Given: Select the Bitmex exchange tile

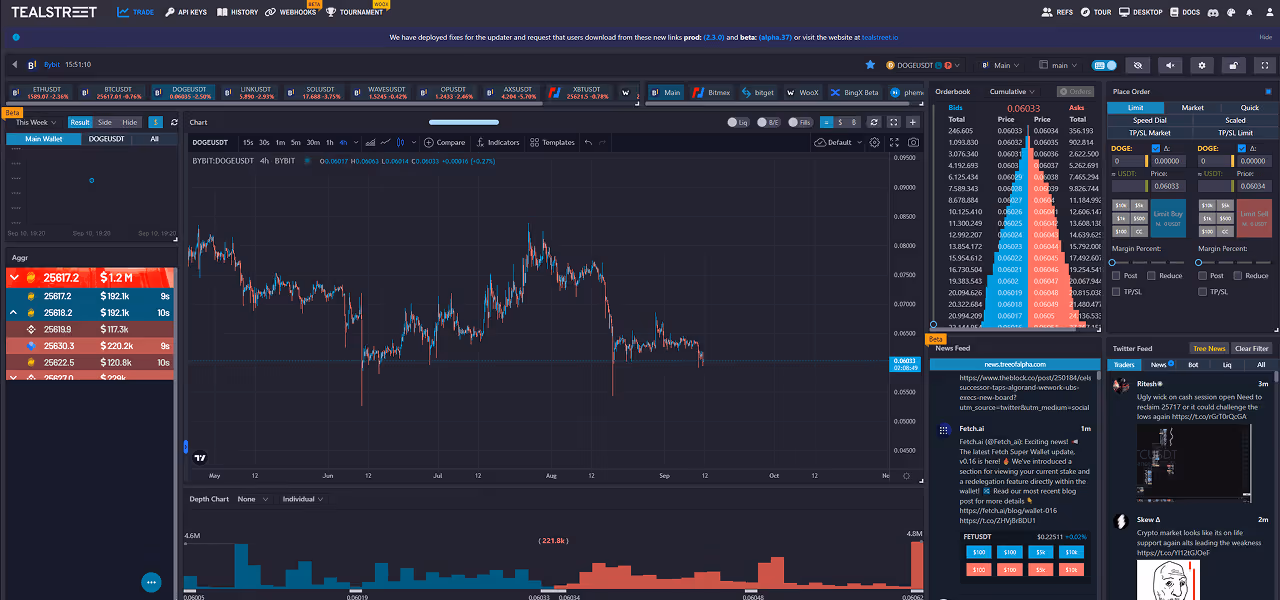Looking at the screenshot, I should click(x=711, y=92).
